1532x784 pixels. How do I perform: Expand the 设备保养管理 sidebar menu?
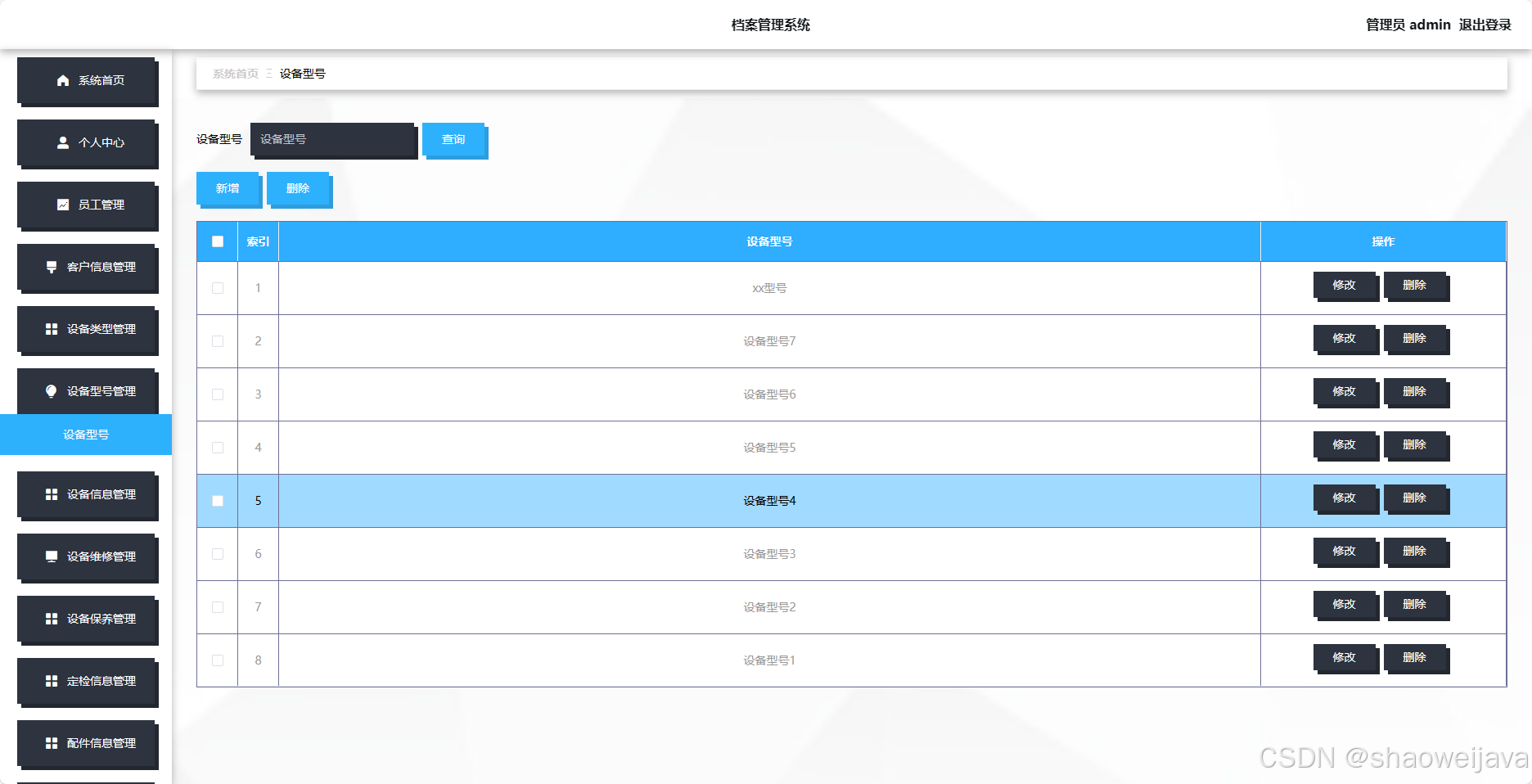(x=87, y=620)
